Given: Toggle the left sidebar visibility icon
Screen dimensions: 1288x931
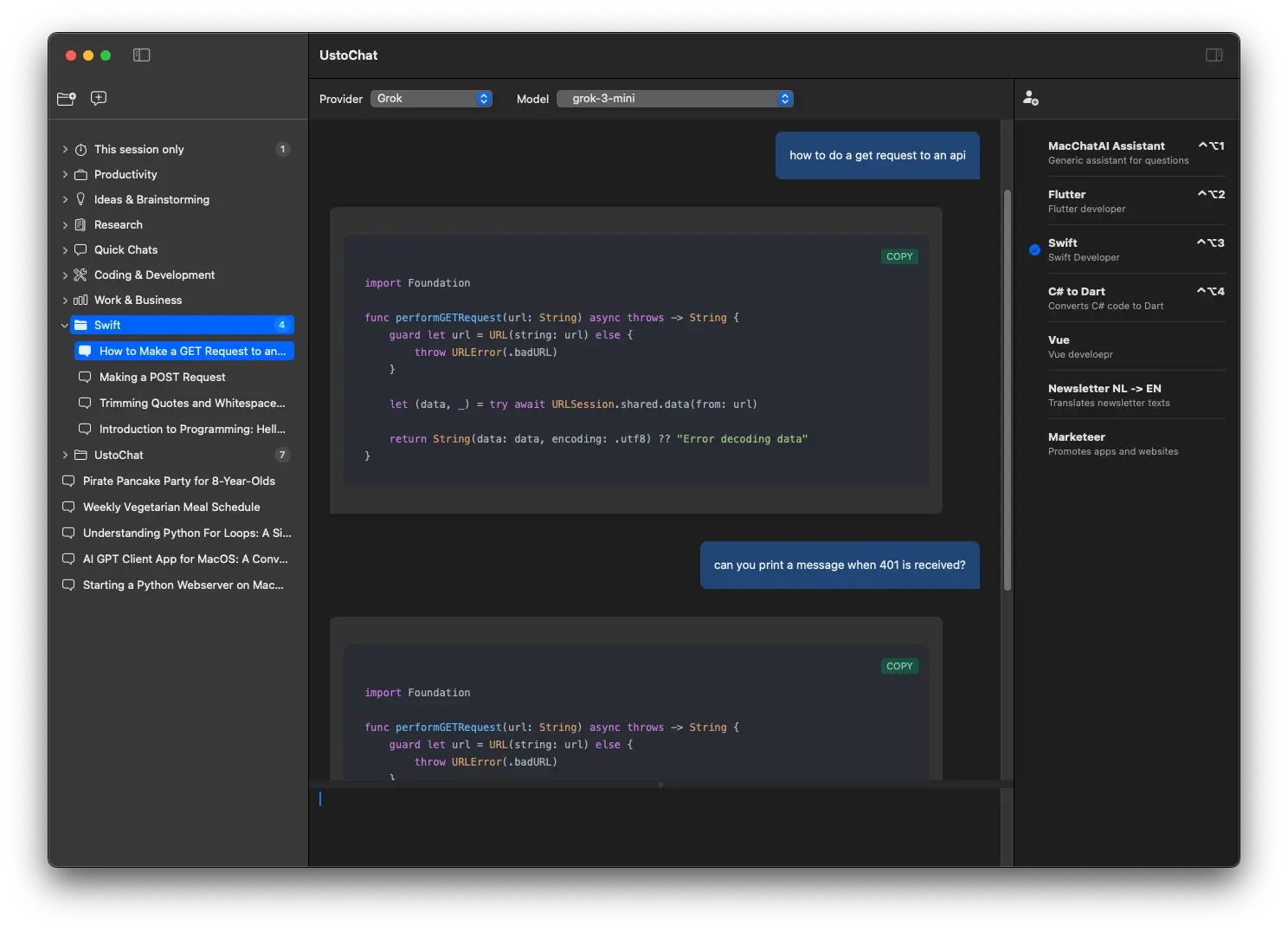Looking at the screenshot, I should pos(142,55).
